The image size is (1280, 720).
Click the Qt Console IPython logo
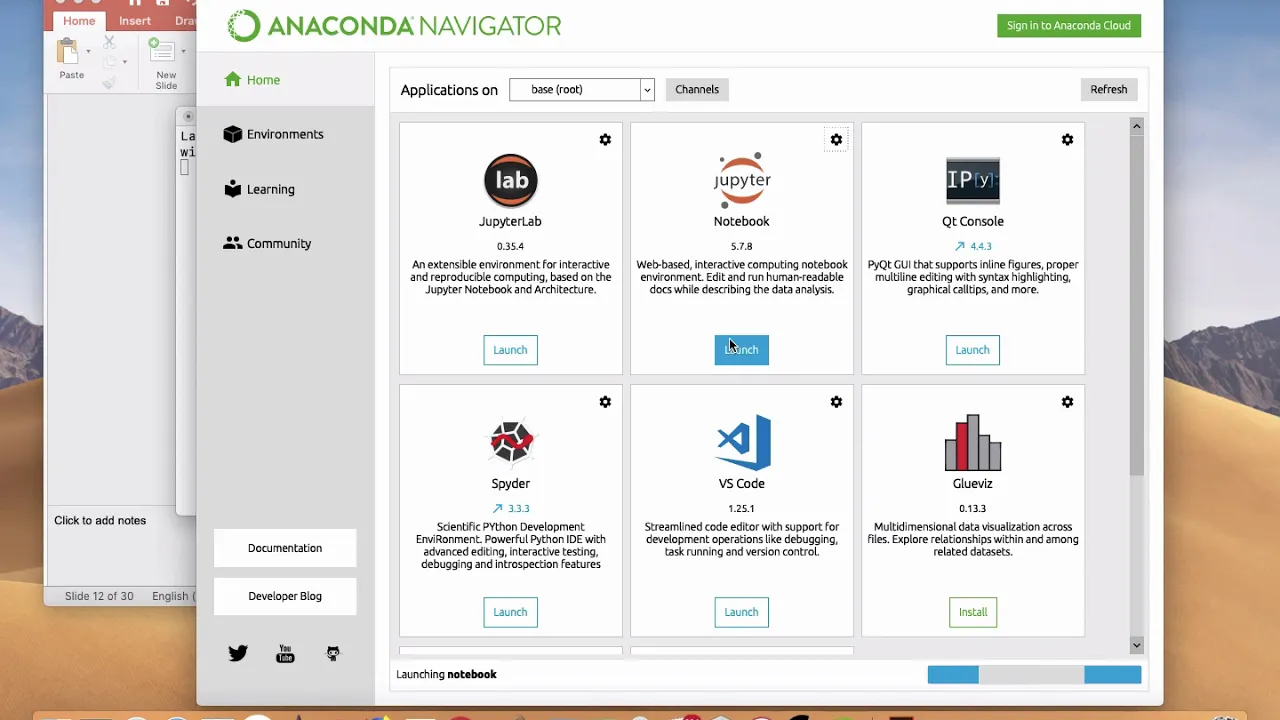point(973,180)
